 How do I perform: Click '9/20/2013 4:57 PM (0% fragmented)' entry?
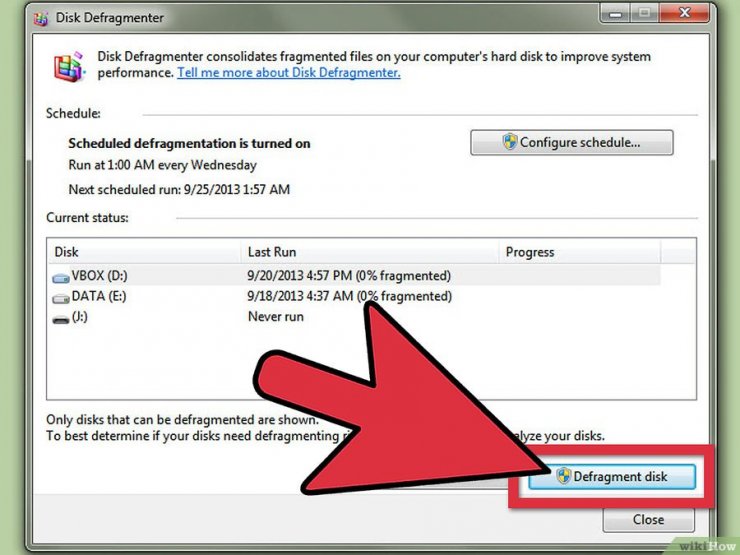tap(349, 276)
